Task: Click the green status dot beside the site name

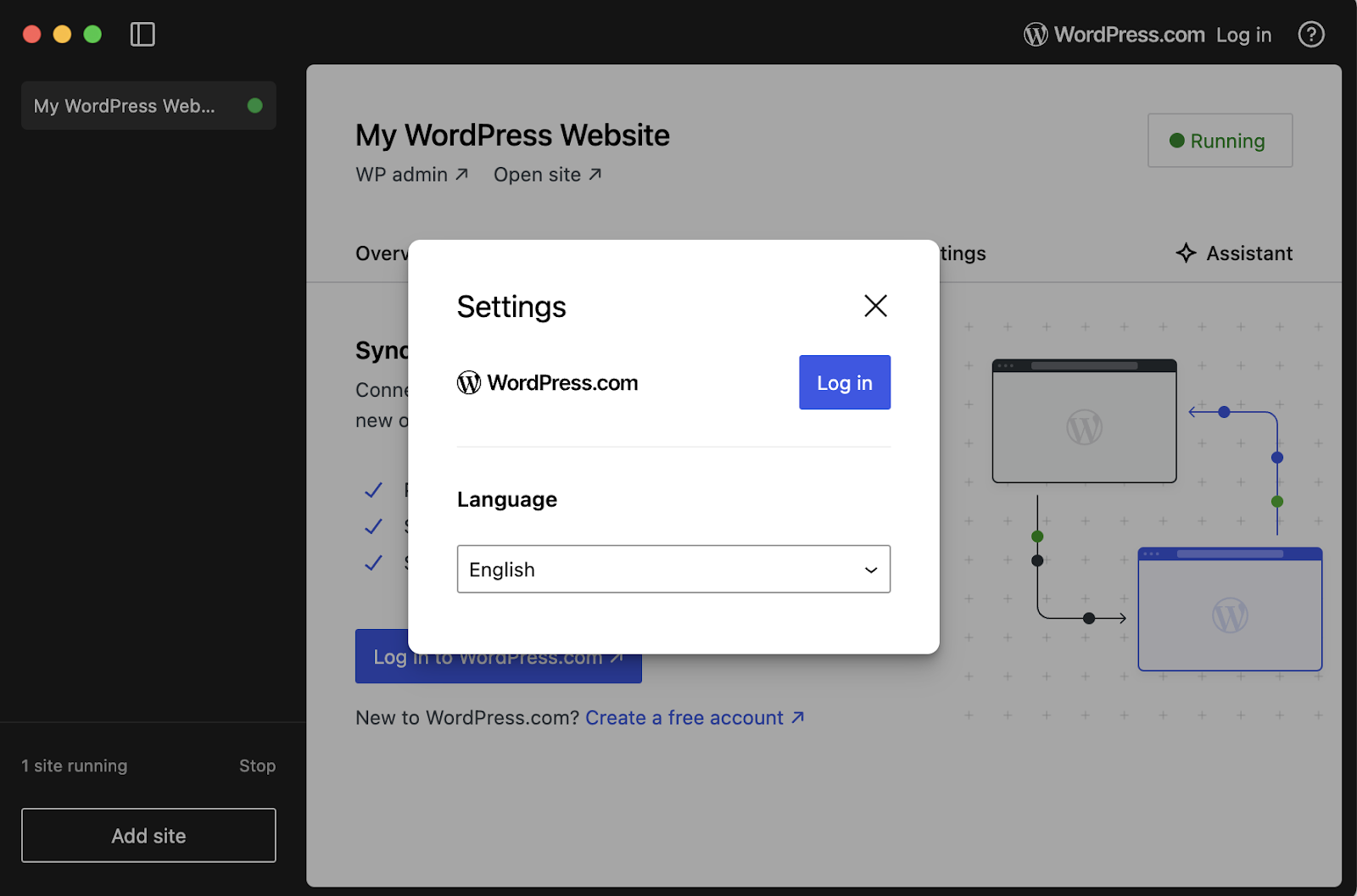Action: (255, 105)
